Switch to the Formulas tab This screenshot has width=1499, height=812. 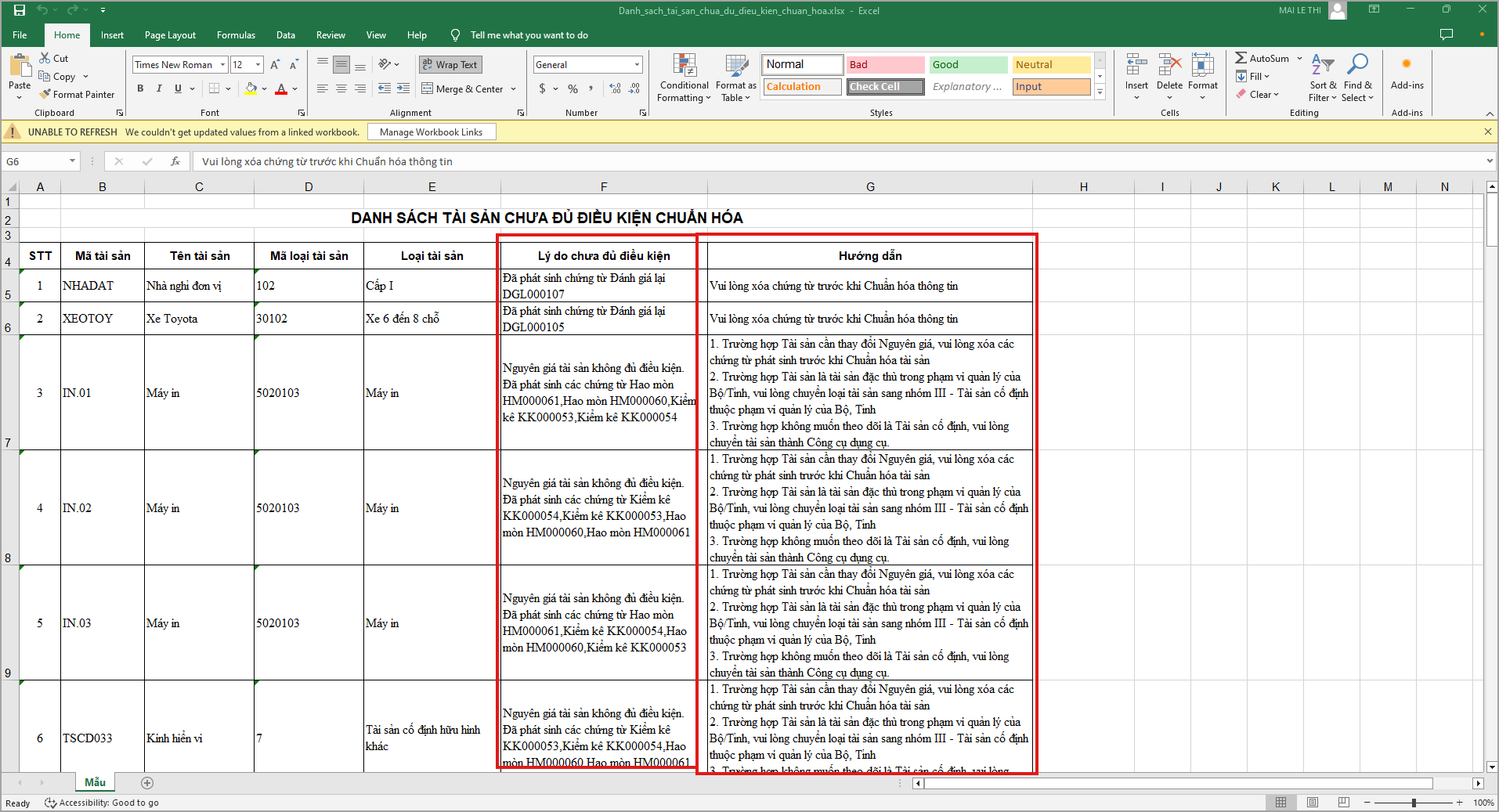236,35
